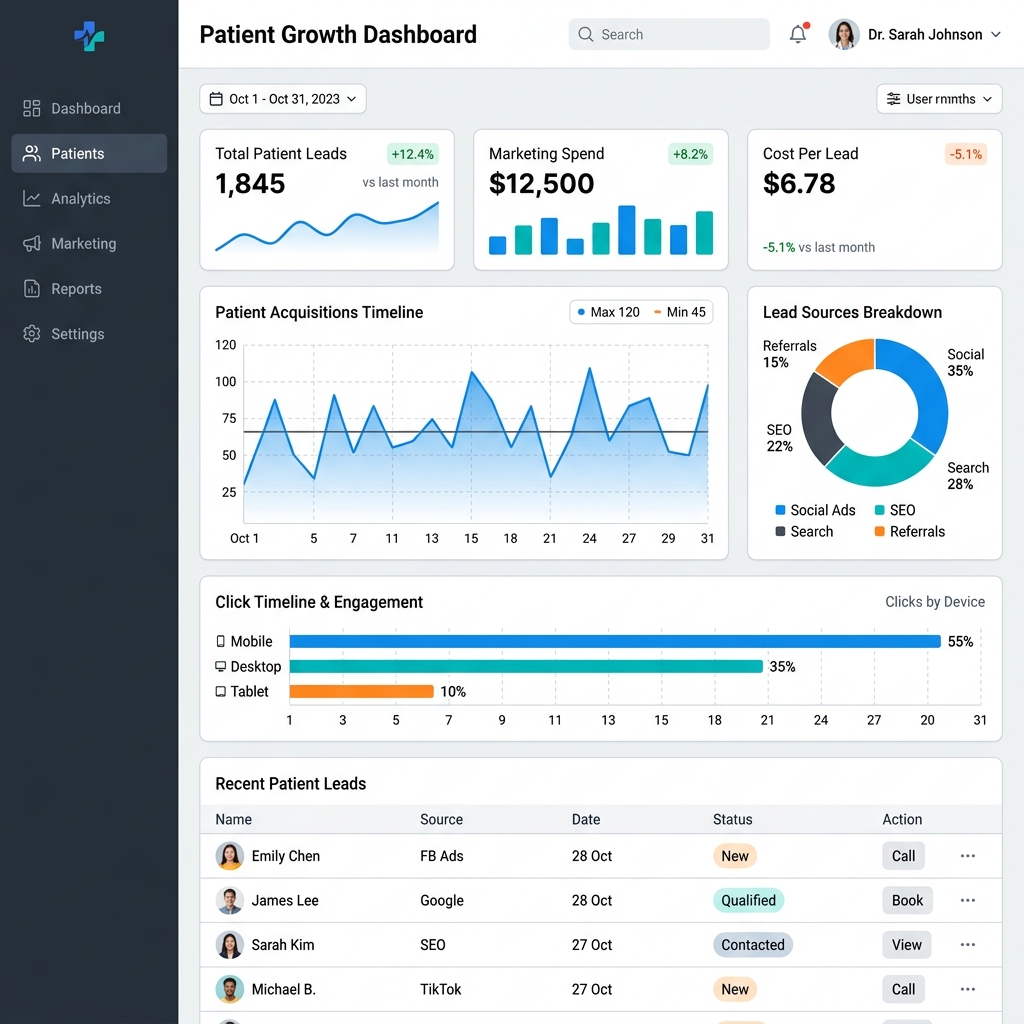
Task: Click the Settings gear icon
Action: tap(31, 334)
